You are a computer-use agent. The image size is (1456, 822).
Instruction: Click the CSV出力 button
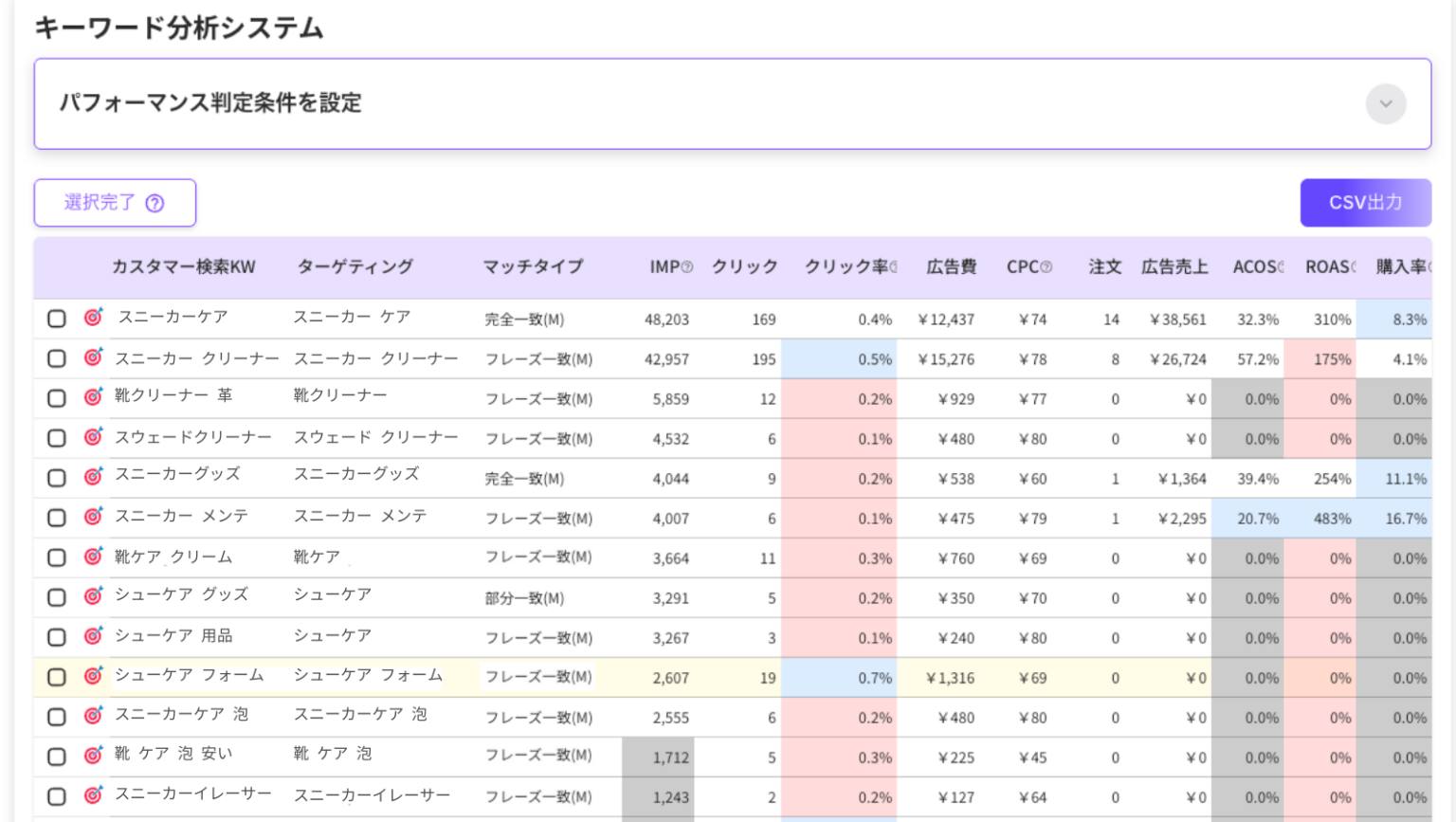pos(1365,202)
